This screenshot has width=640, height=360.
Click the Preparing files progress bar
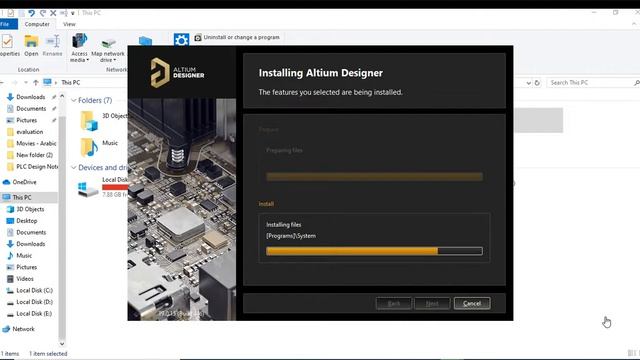[374, 176]
